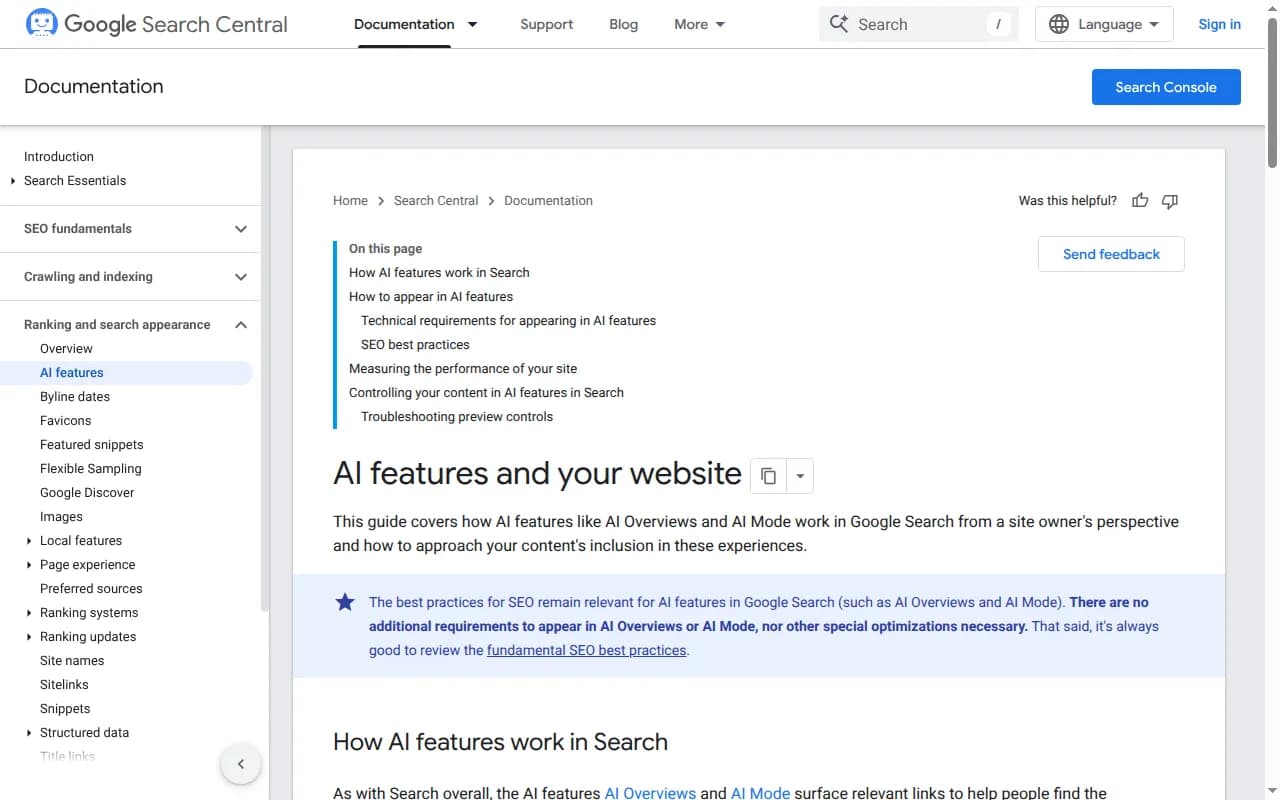This screenshot has width=1280, height=800.
Task: Click the globe Language icon
Action: click(x=1059, y=24)
